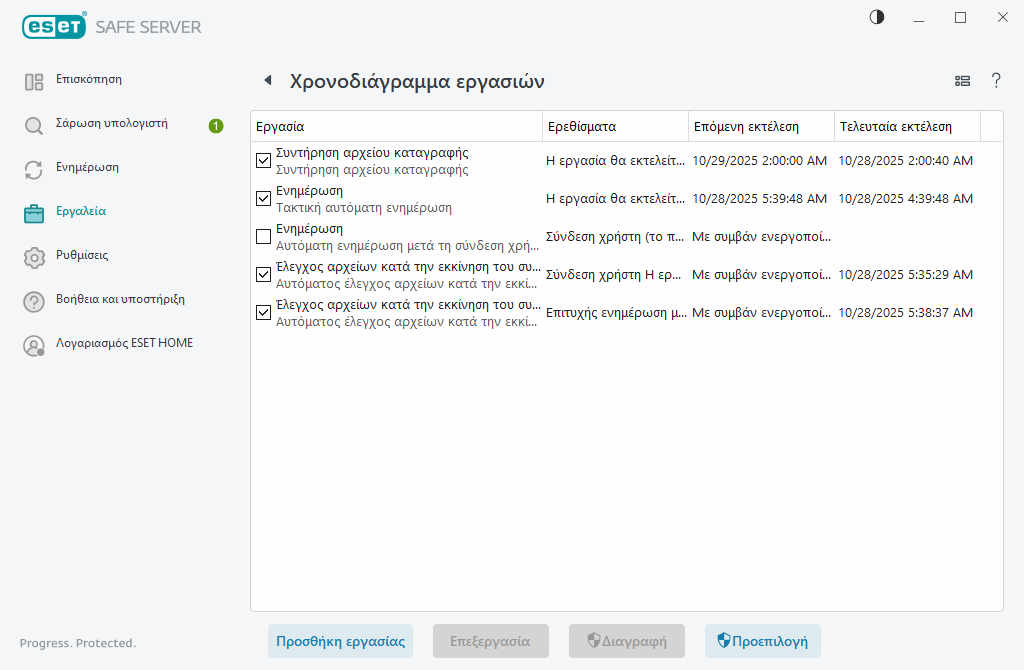Screen dimensions: 1024x670
Task: Click the Update refresh arrows icon
Action: pos(34,170)
